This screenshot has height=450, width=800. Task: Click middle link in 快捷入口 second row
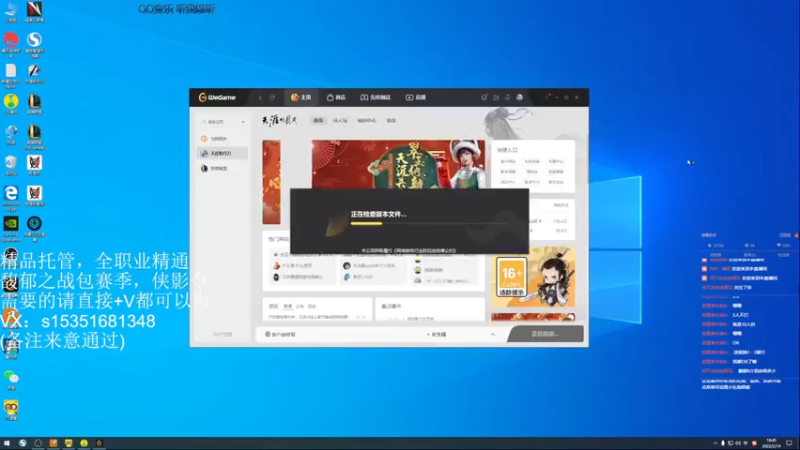(532, 172)
